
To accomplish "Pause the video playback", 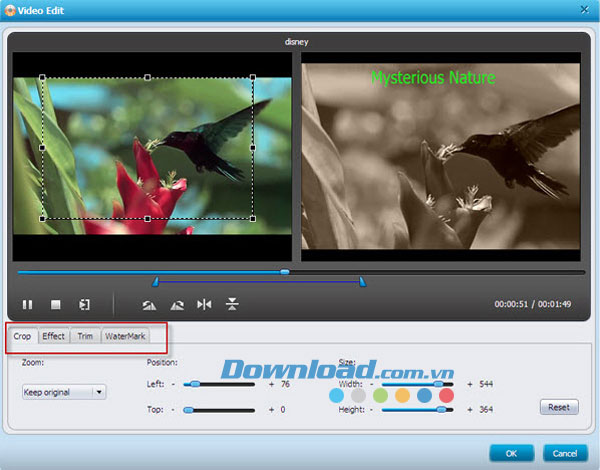I will [x=27, y=305].
